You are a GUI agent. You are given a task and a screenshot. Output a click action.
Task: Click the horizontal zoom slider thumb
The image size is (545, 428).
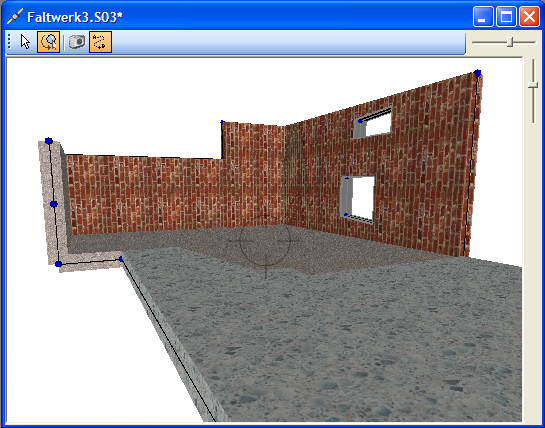click(510, 42)
